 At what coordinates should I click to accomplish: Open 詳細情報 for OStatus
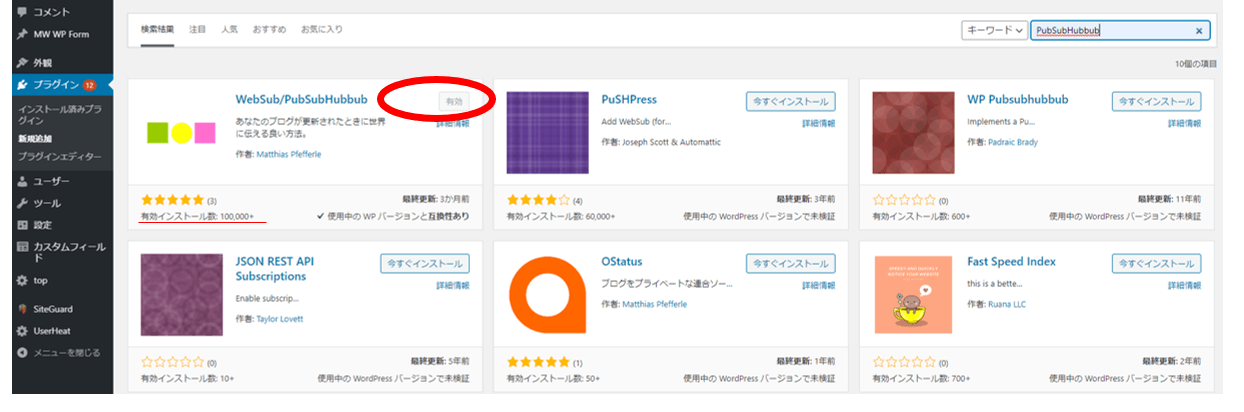(x=818, y=286)
